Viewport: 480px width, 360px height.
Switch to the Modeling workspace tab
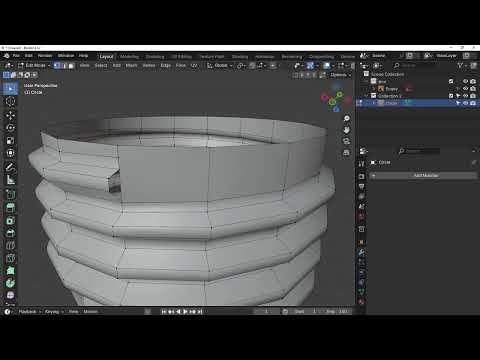(x=129, y=57)
